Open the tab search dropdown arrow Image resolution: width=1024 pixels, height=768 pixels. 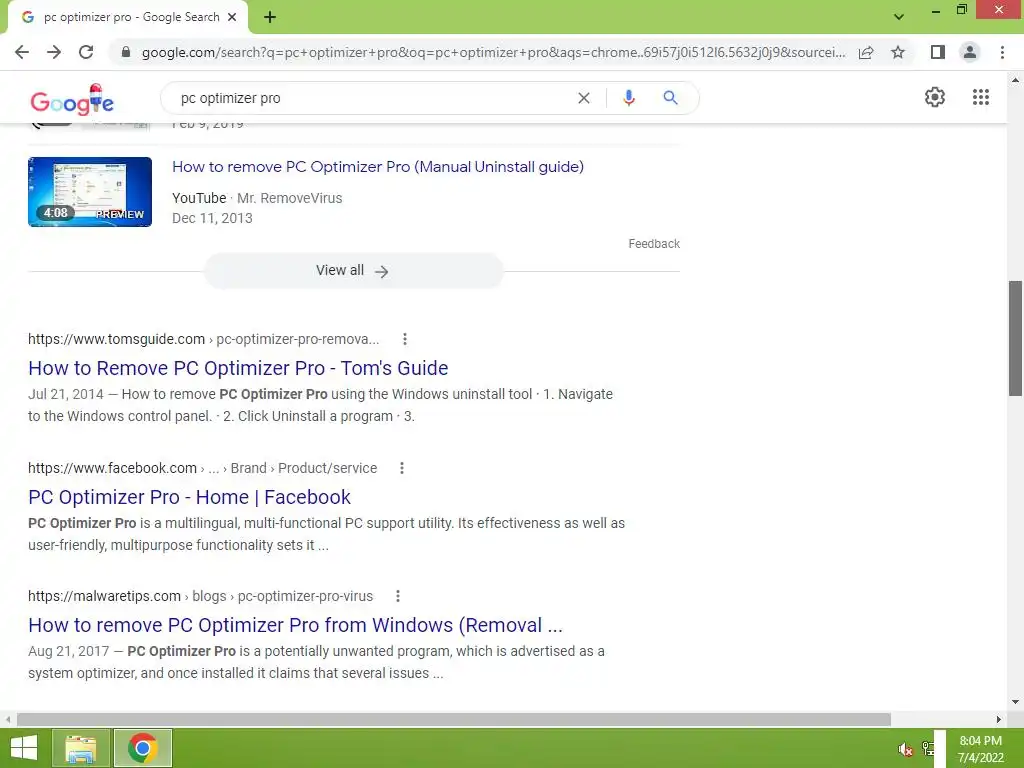tap(899, 17)
